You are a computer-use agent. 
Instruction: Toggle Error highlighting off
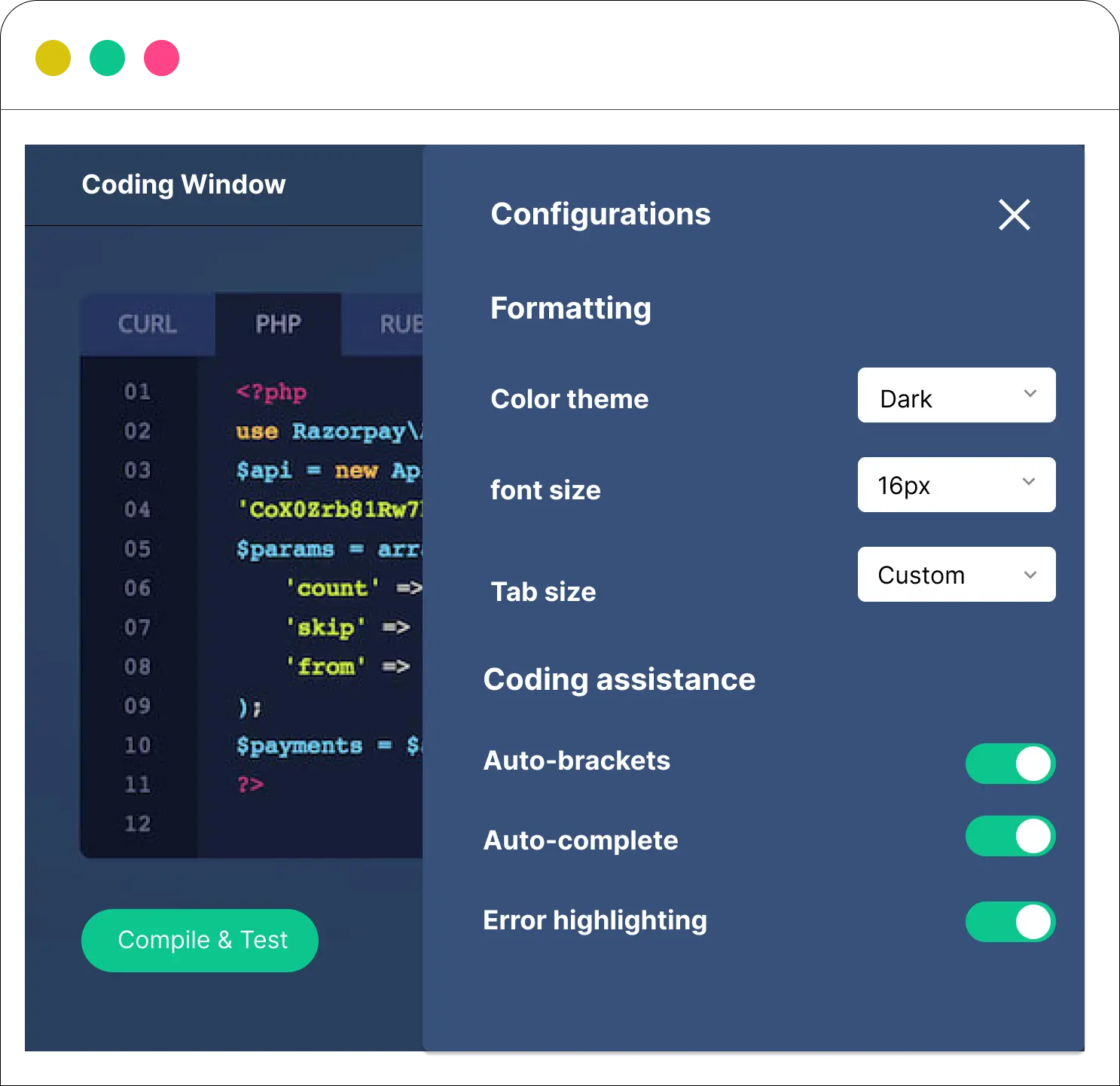1010,922
